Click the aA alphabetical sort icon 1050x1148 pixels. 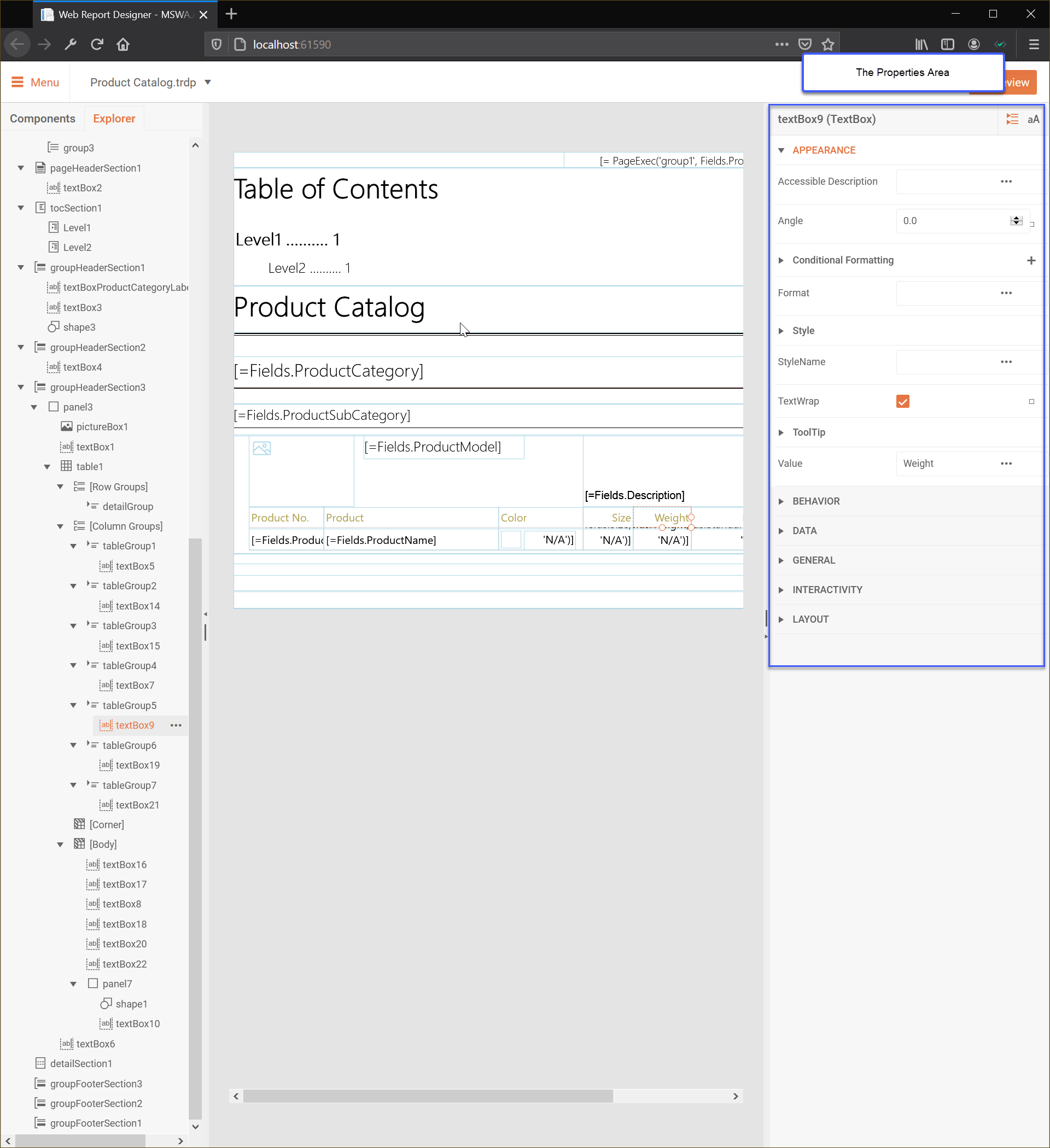pyautogui.click(x=1034, y=119)
